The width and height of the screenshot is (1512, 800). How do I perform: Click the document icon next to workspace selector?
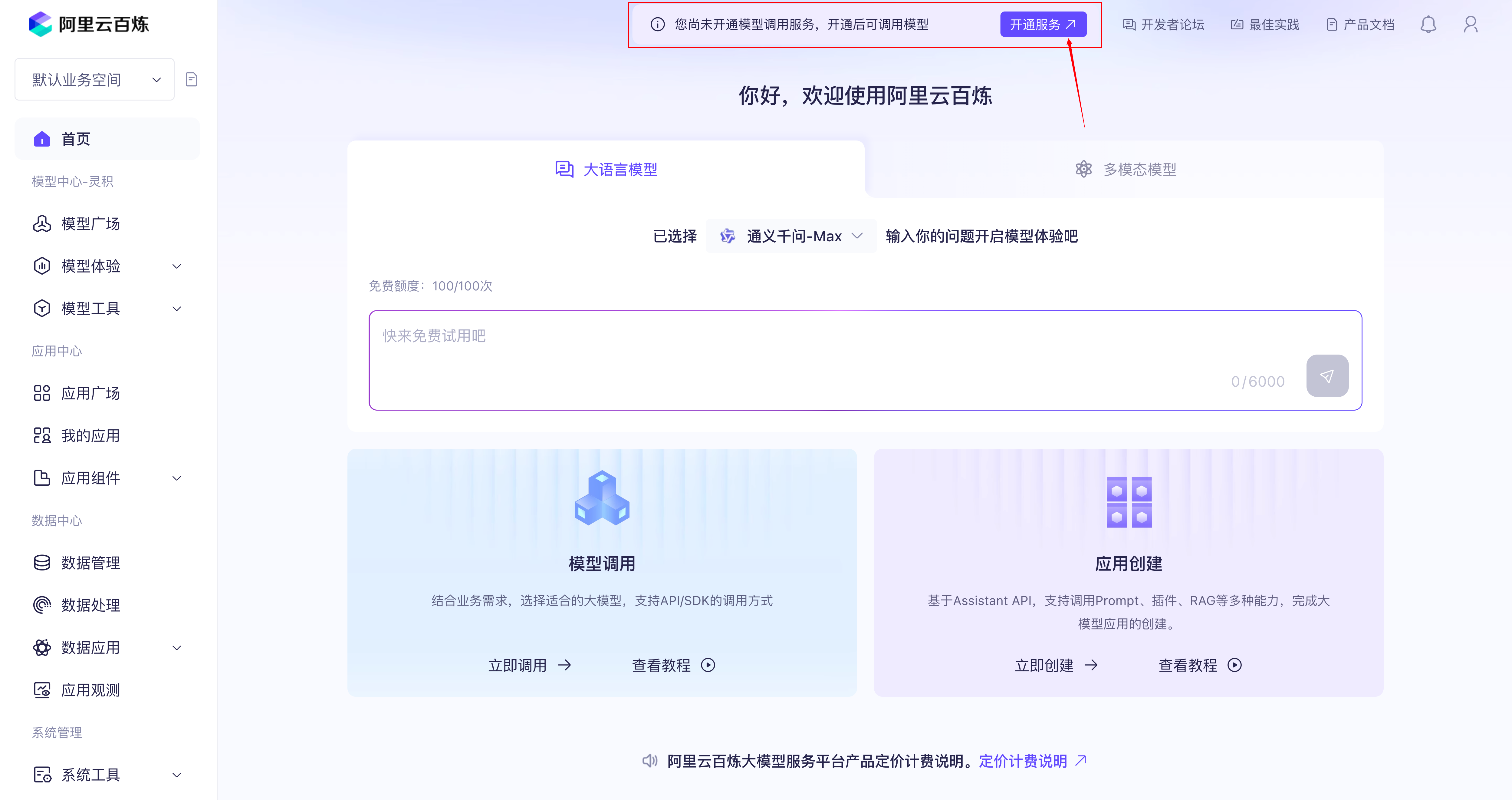click(191, 79)
